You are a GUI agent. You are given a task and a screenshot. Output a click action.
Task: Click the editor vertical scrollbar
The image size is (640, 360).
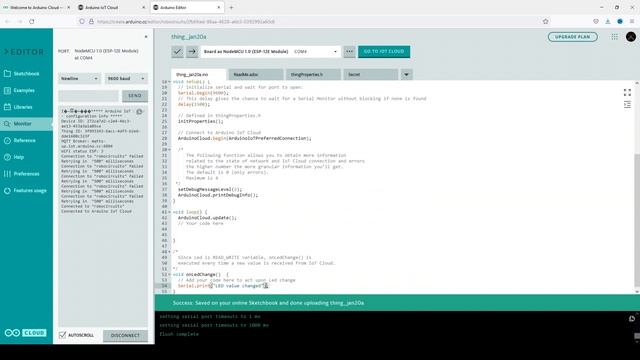pos(637,220)
